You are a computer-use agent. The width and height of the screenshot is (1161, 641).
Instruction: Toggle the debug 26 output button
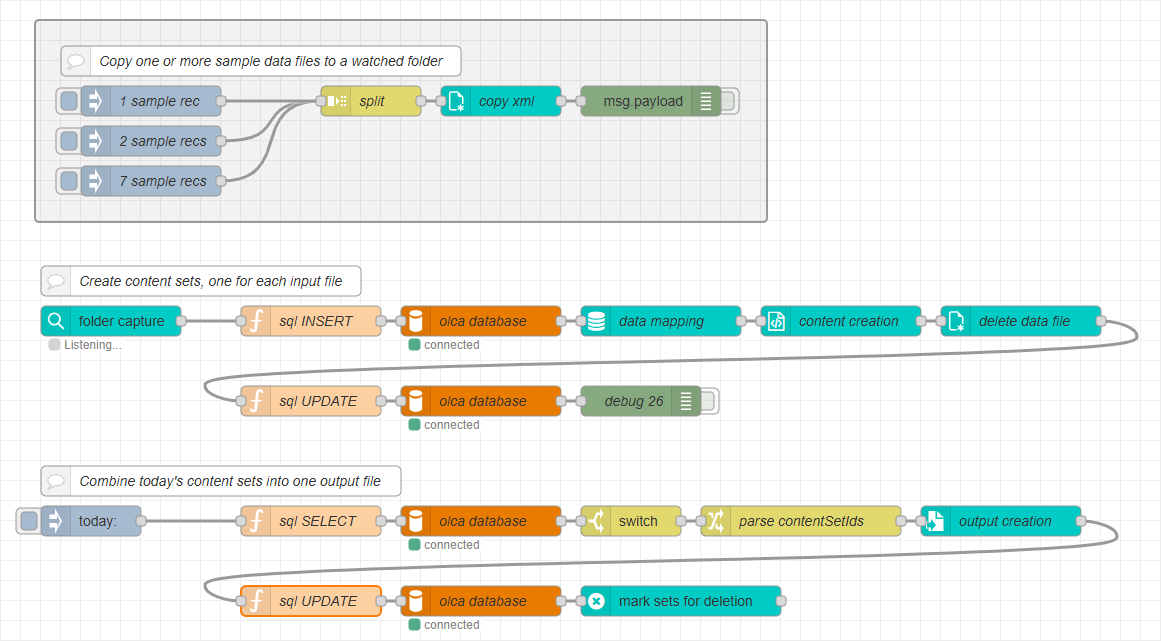708,401
